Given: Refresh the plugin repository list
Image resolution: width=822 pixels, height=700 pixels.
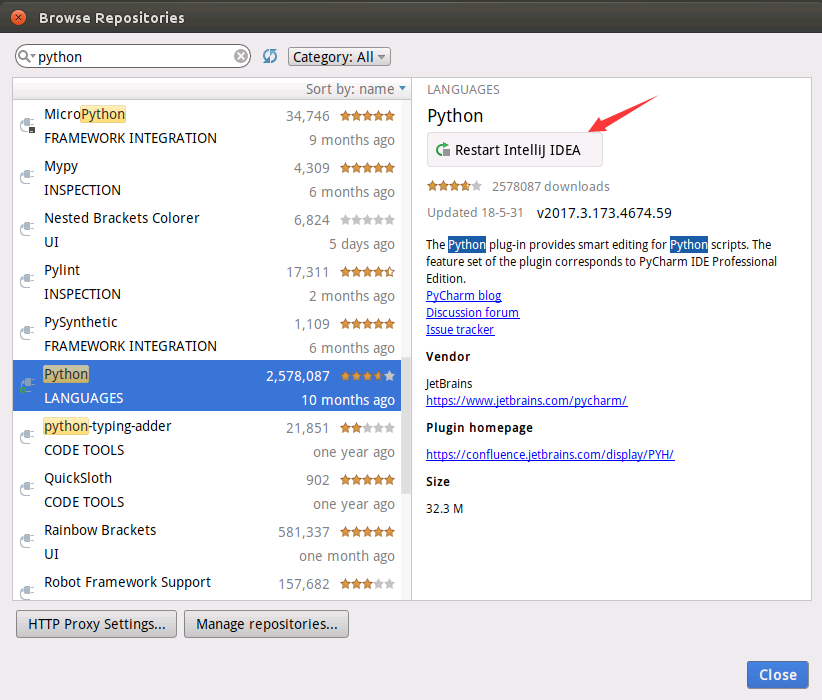Looking at the screenshot, I should click(269, 57).
